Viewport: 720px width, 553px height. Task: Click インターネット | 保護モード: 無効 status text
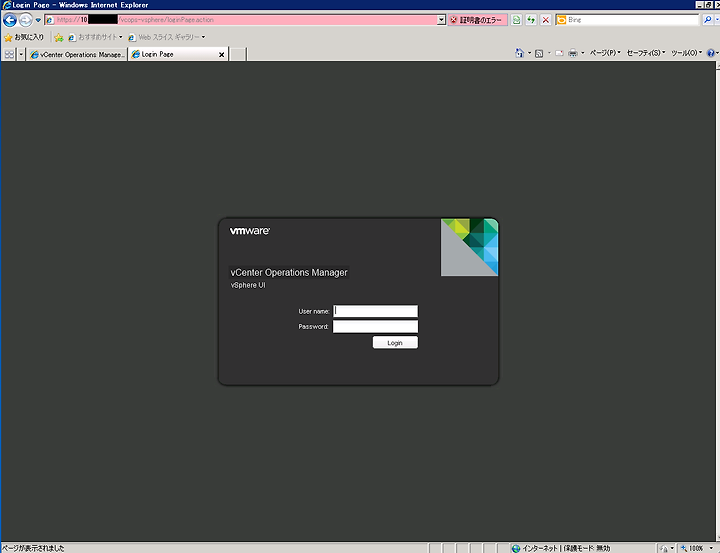(x=566, y=548)
